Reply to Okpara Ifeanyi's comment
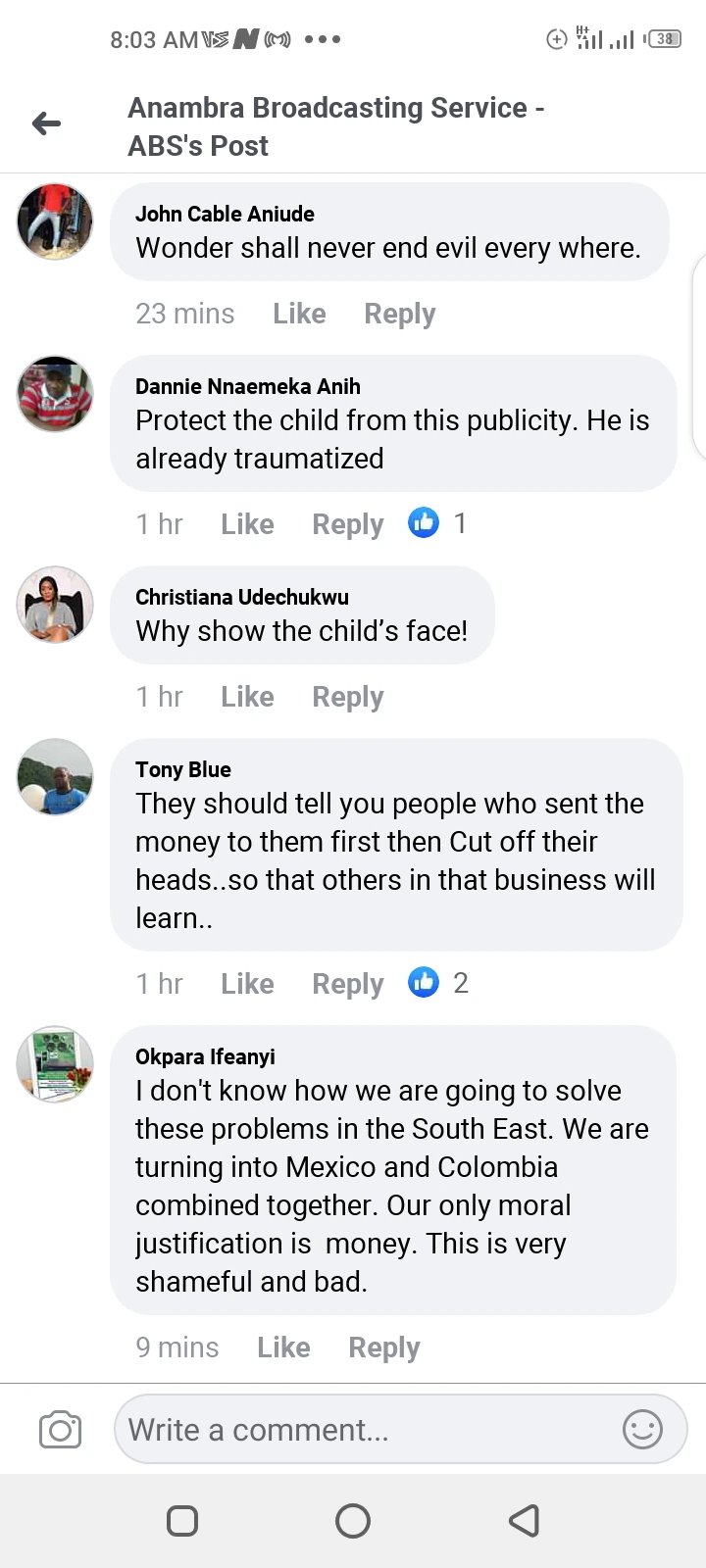The width and height of the screenshot is (706, 1568). [x=383, y=1347]
